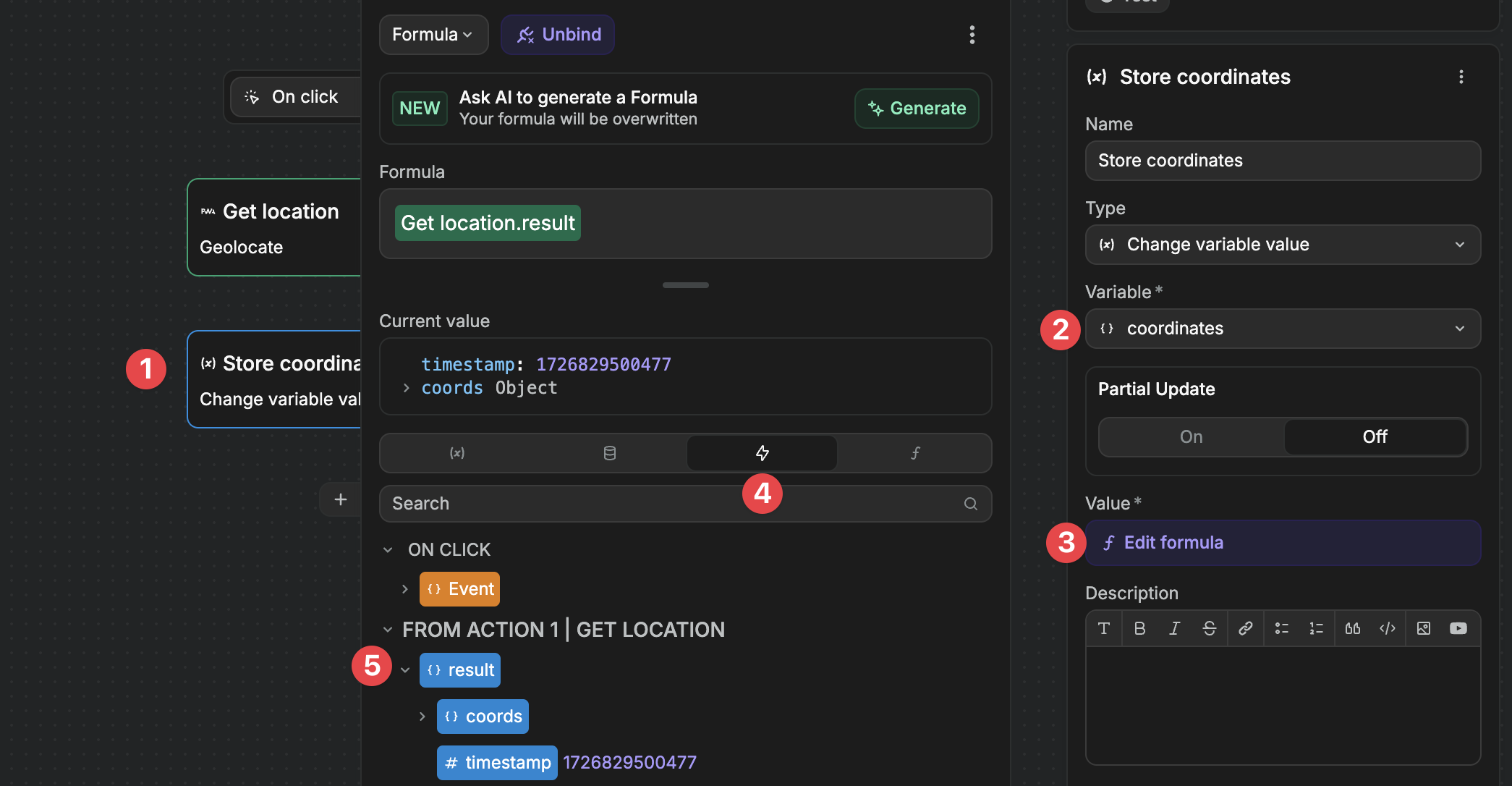Screen dimensions: 1512x786
Task: Click the Bold icon in description toolbar
Action: 1139,628
